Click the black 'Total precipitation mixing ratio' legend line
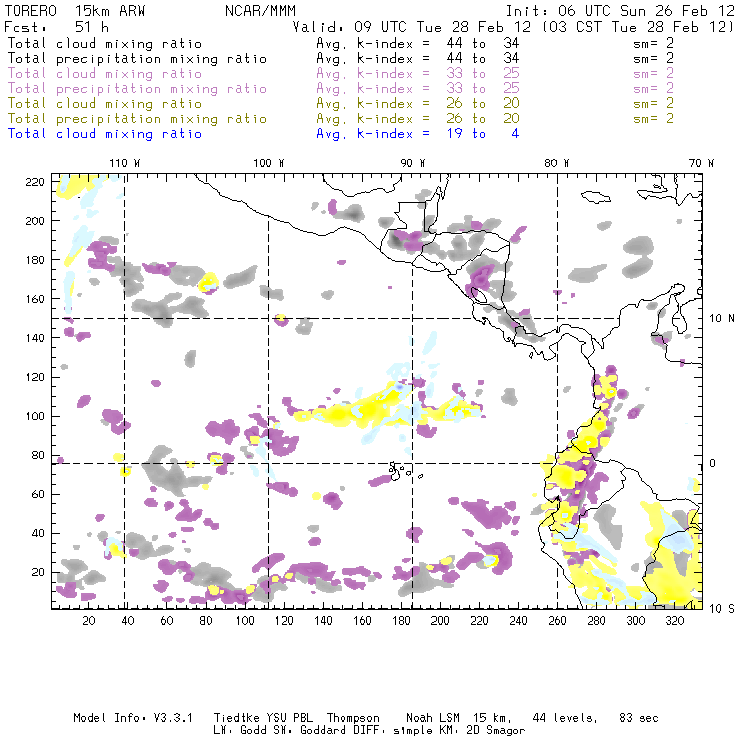 click(137, 59)
